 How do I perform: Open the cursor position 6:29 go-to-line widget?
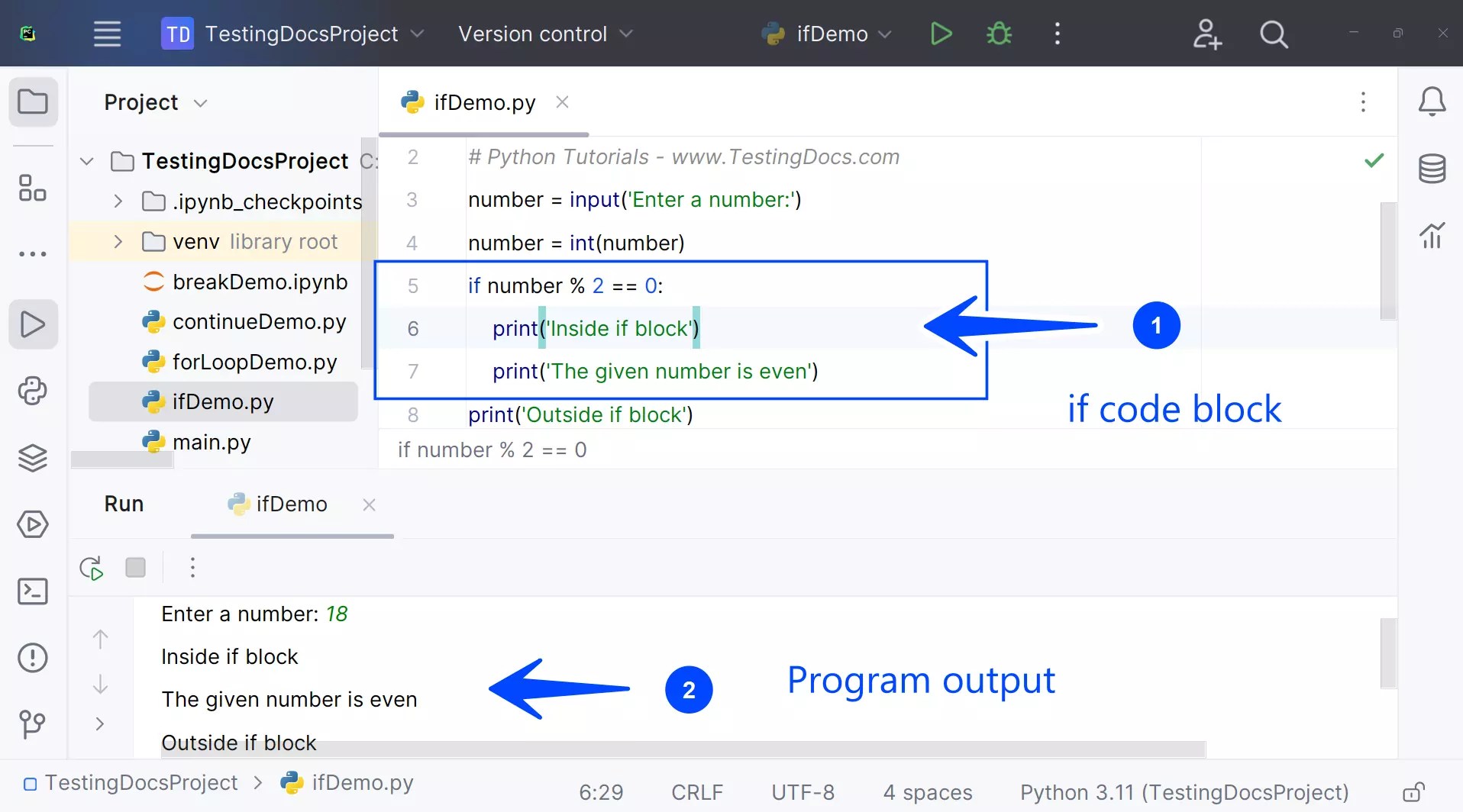click(x=601, y=792)
